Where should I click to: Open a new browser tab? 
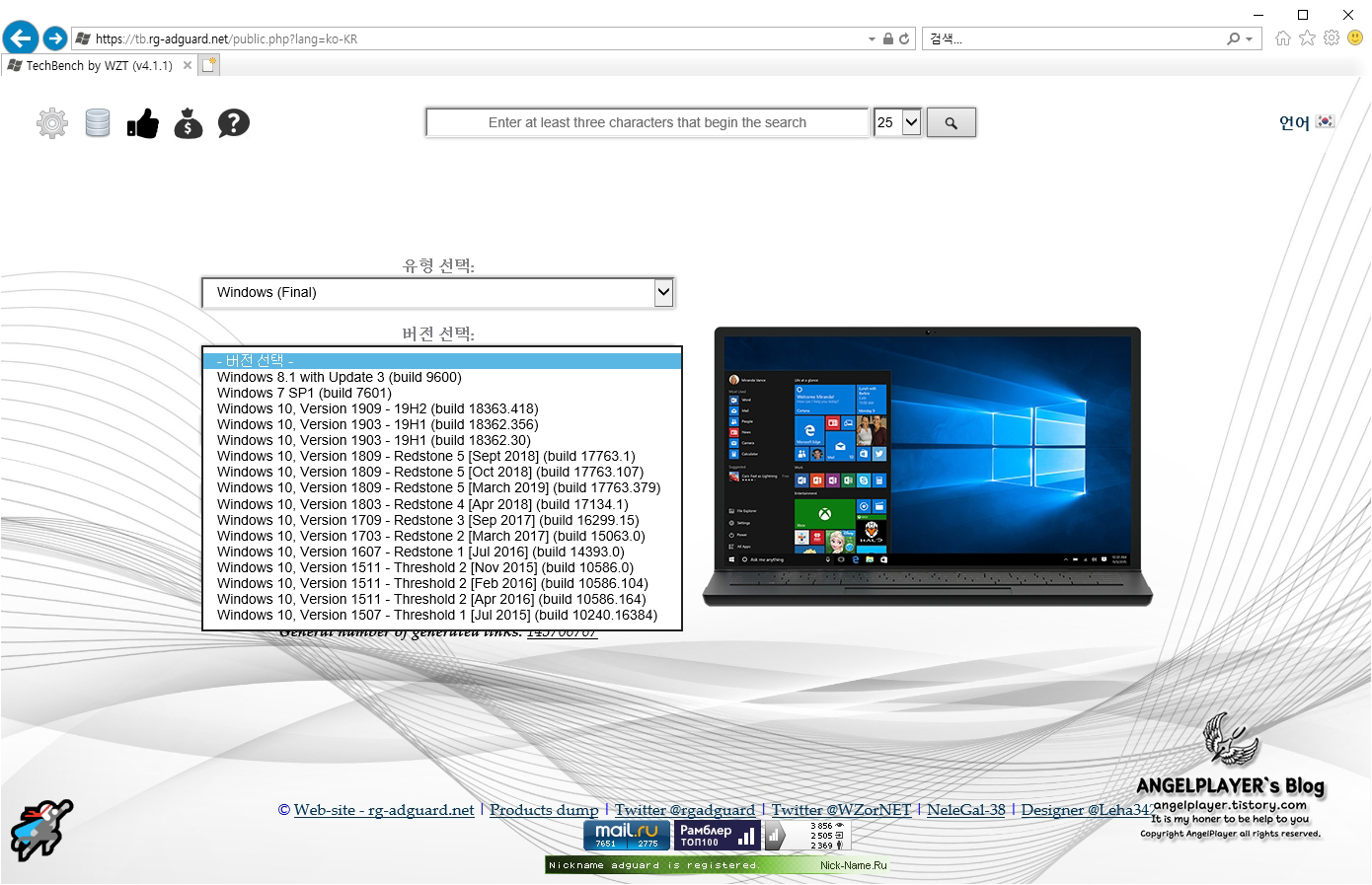pos(208,65)
